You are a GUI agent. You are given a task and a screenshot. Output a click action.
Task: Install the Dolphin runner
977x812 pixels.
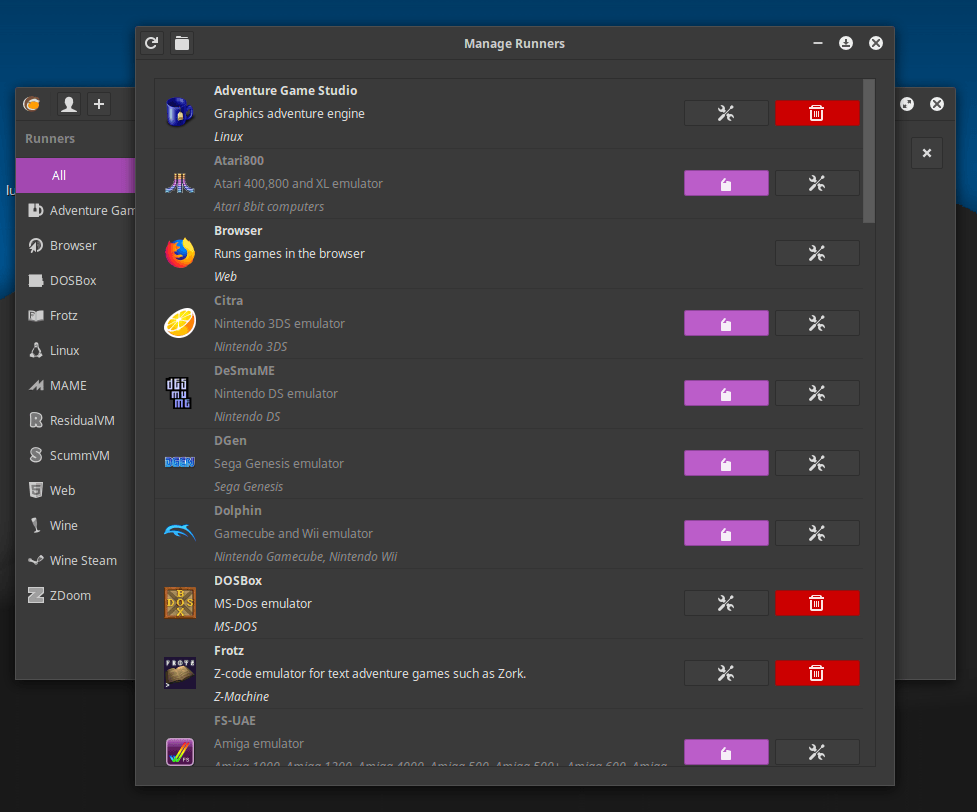click(x=726, y=533)
